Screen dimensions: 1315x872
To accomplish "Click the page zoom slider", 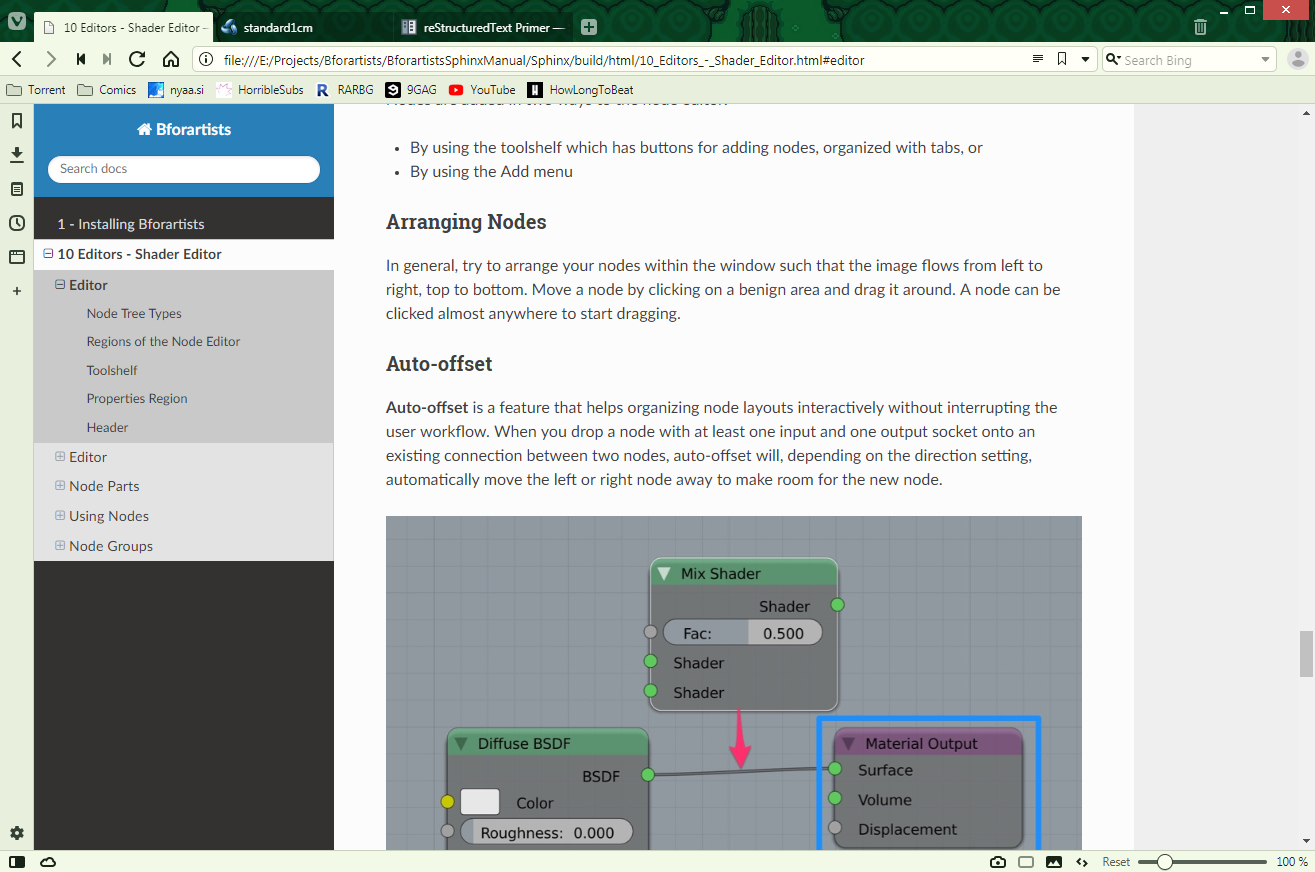I will 1202,862.
